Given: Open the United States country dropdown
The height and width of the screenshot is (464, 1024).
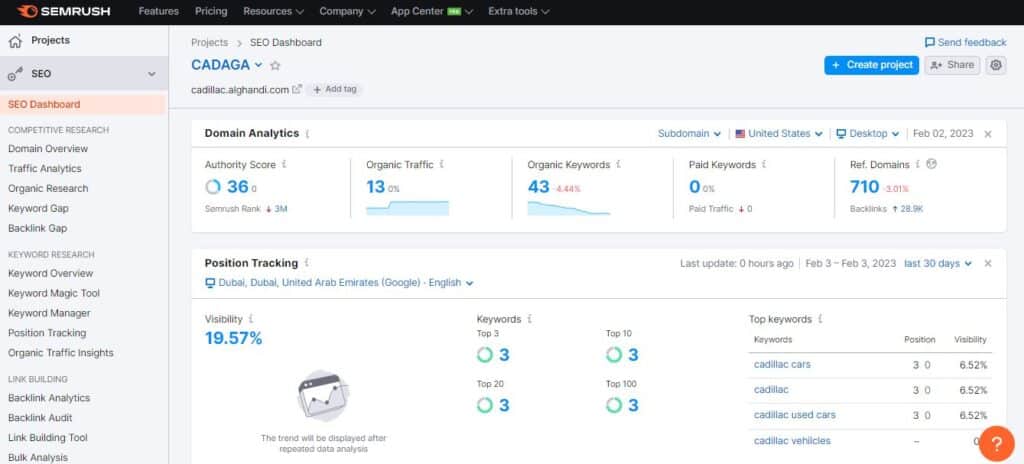Looking at the screenshot, I should (778, 133).
